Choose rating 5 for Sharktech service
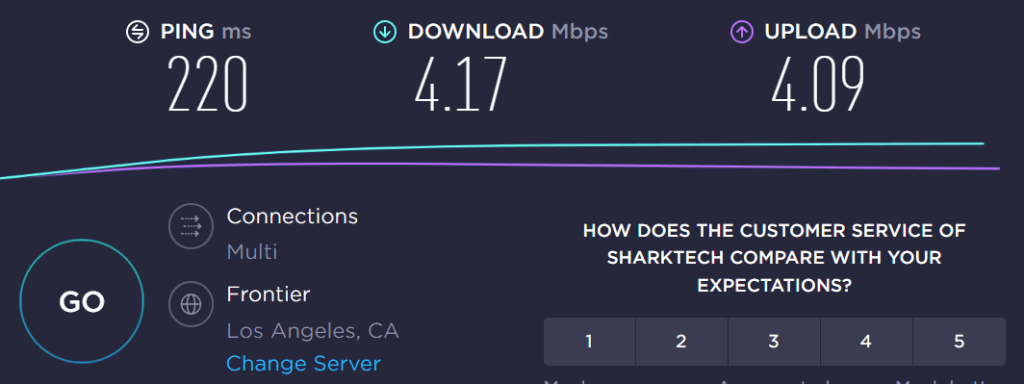The image size is (1024, 384). tap(959, 342)
